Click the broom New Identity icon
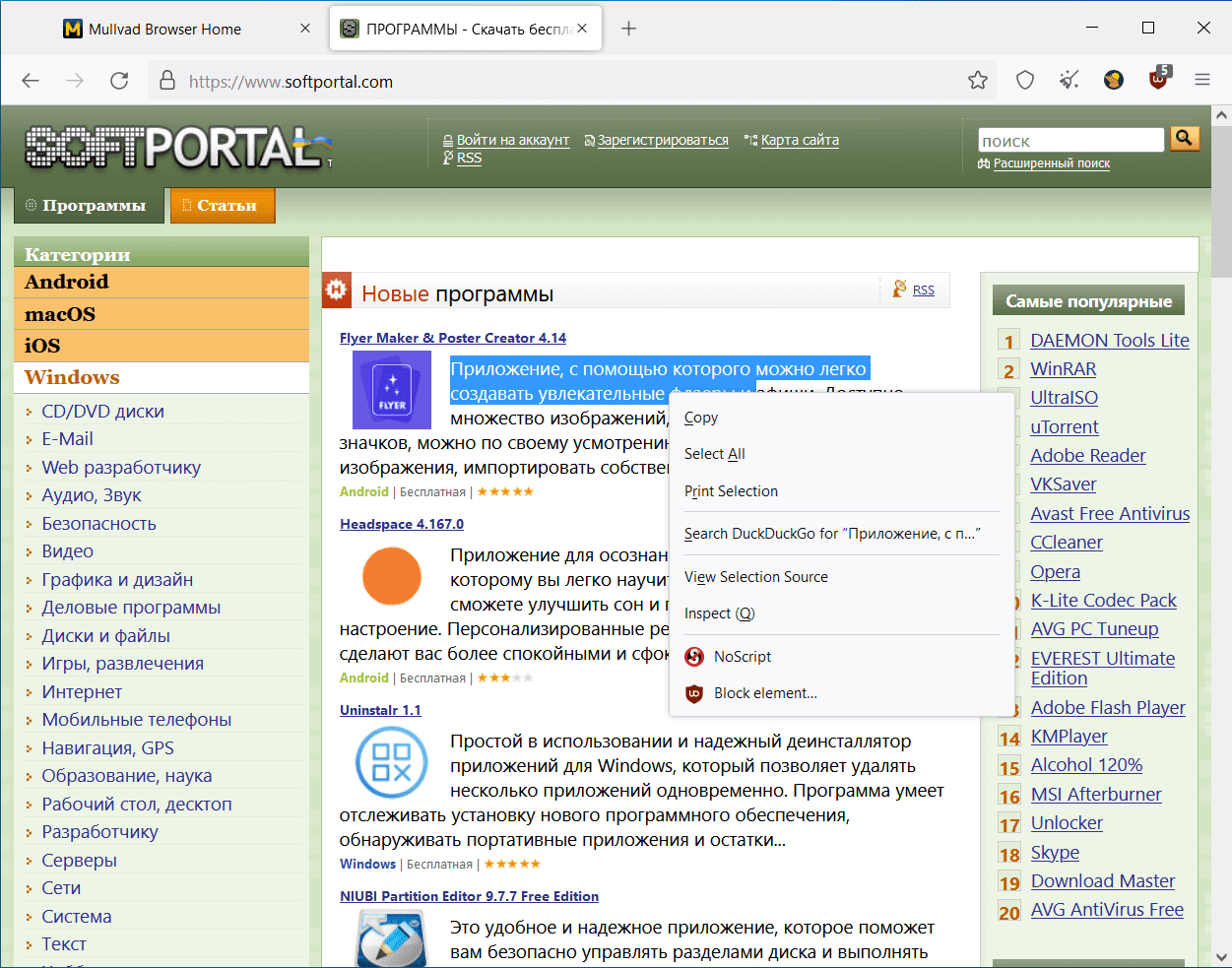The width and height of the screenshot is (1232, 968). coord(1070,81)
